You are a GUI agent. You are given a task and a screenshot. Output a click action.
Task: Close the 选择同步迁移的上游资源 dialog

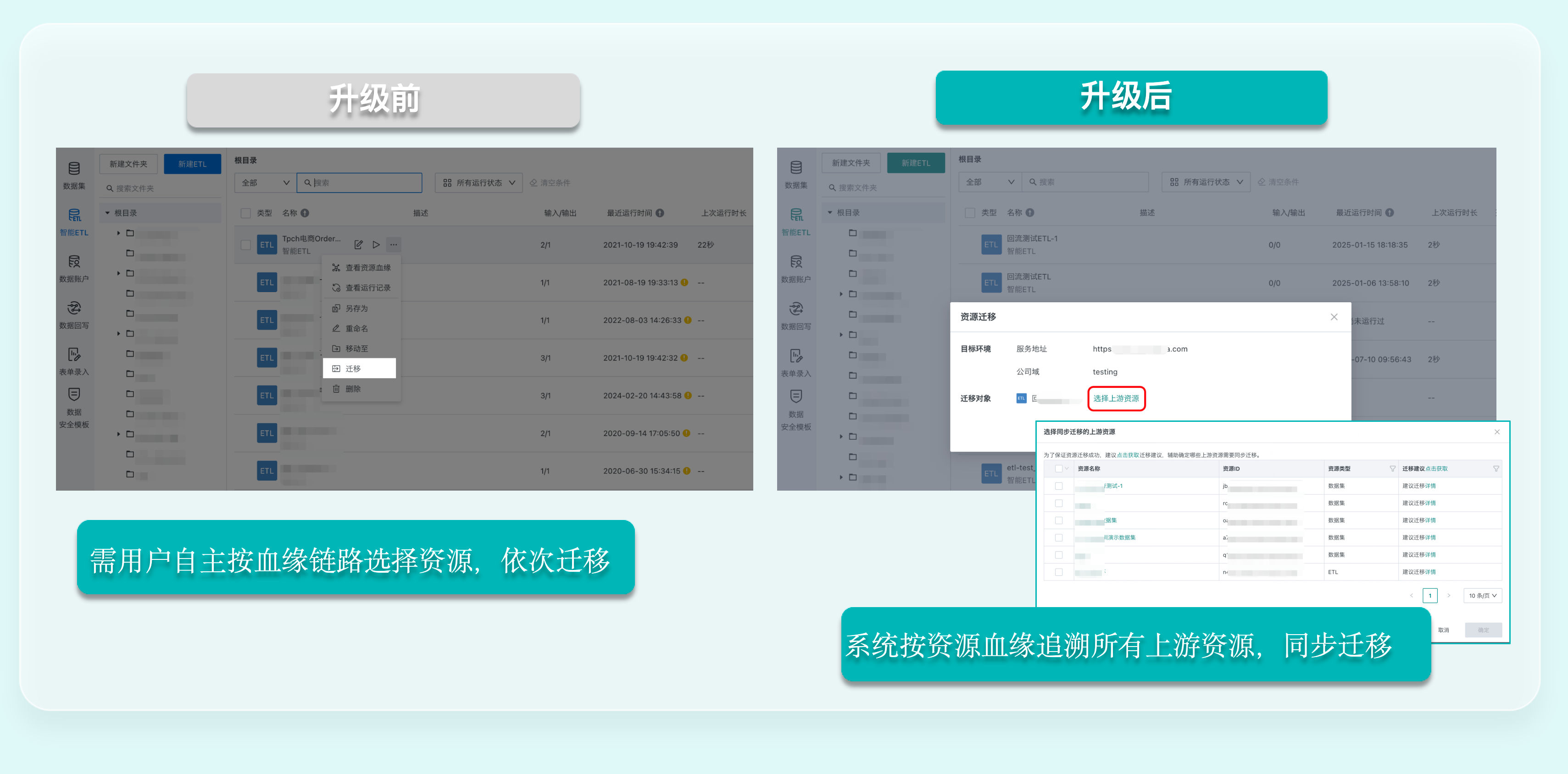[1497, 432]
